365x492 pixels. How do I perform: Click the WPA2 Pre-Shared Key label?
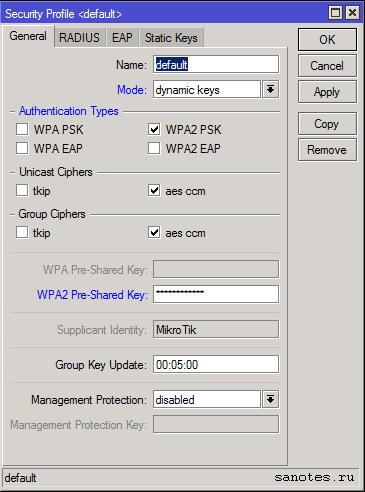tap(92, 295)
